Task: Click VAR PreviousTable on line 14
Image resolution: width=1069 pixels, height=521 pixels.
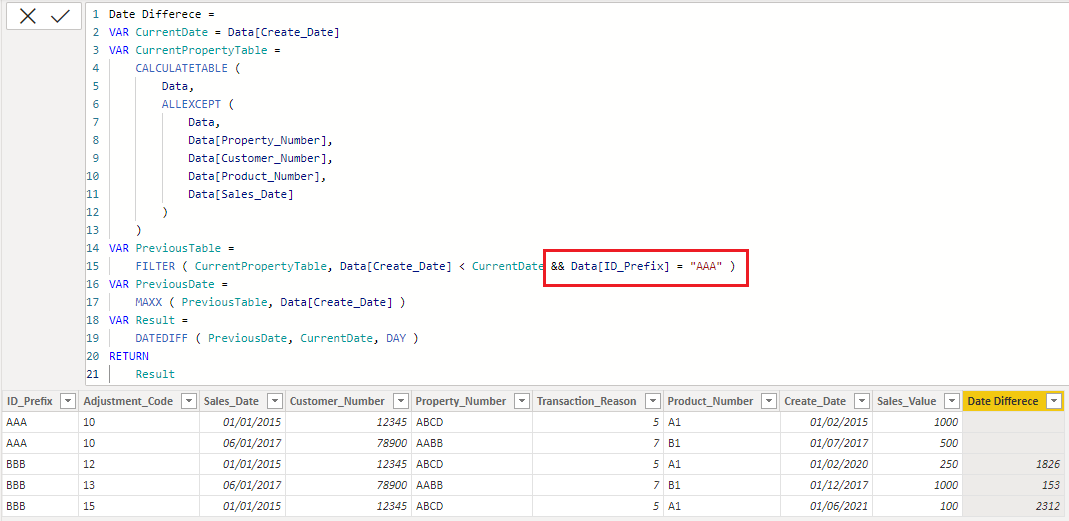Action: pos(164,248)
